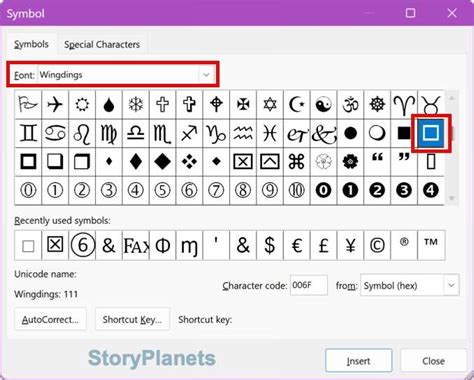
Task: Pick recently used empty checkbox symbol
Action: click(28, 246)
